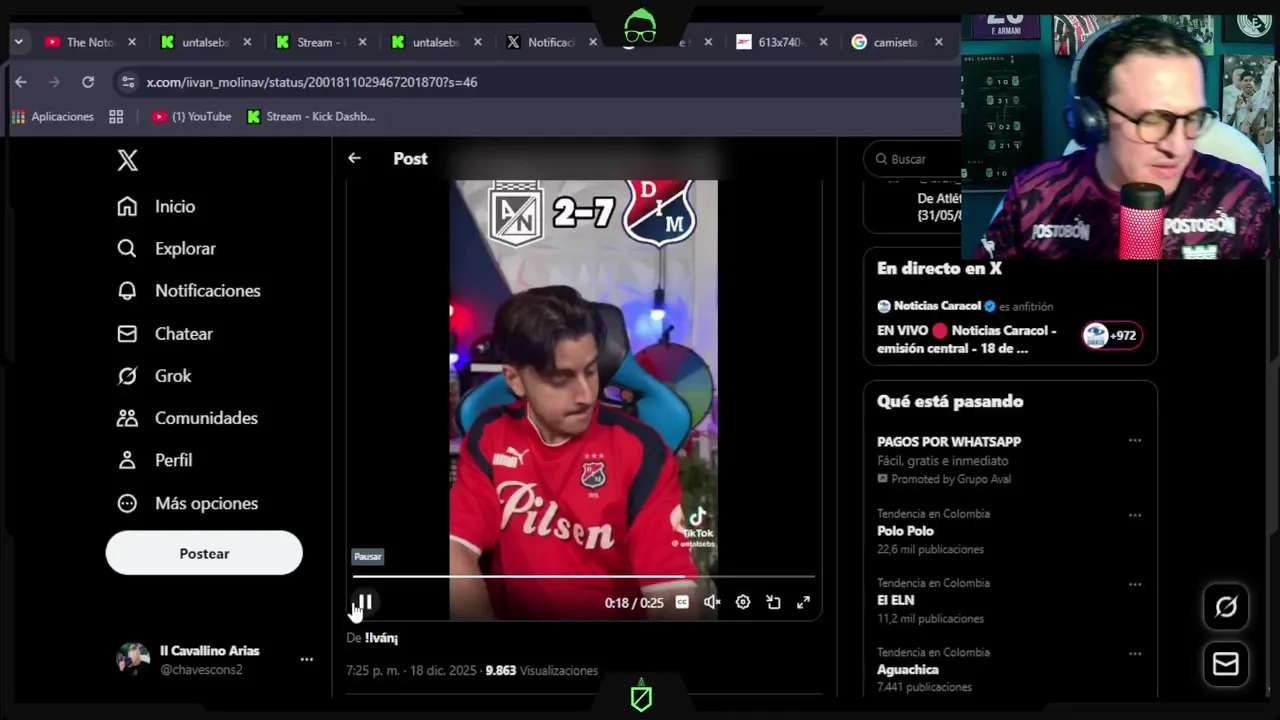The width and height of the screenshot is (1280, 720).
Task: Click the 2-7 scoreboard video frame
Action: [x=584, y=212]
